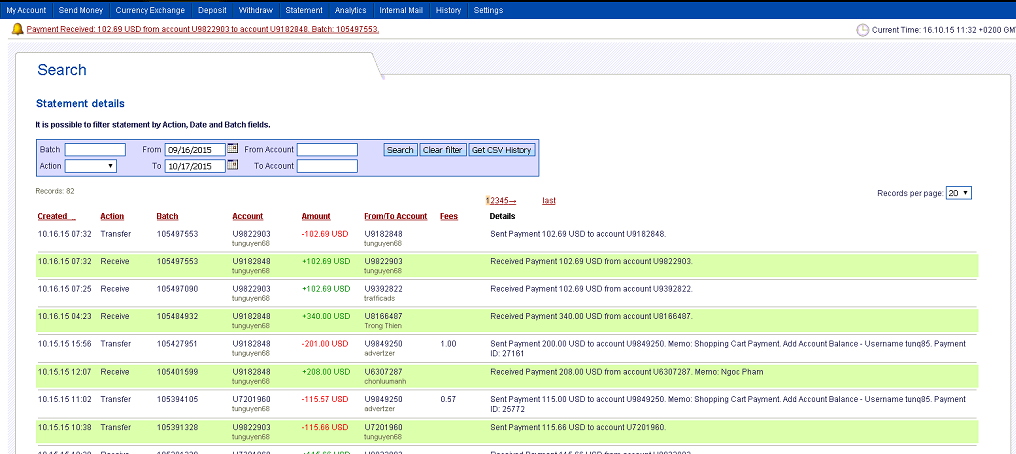Open the Statement menu item

coord(304,10)
